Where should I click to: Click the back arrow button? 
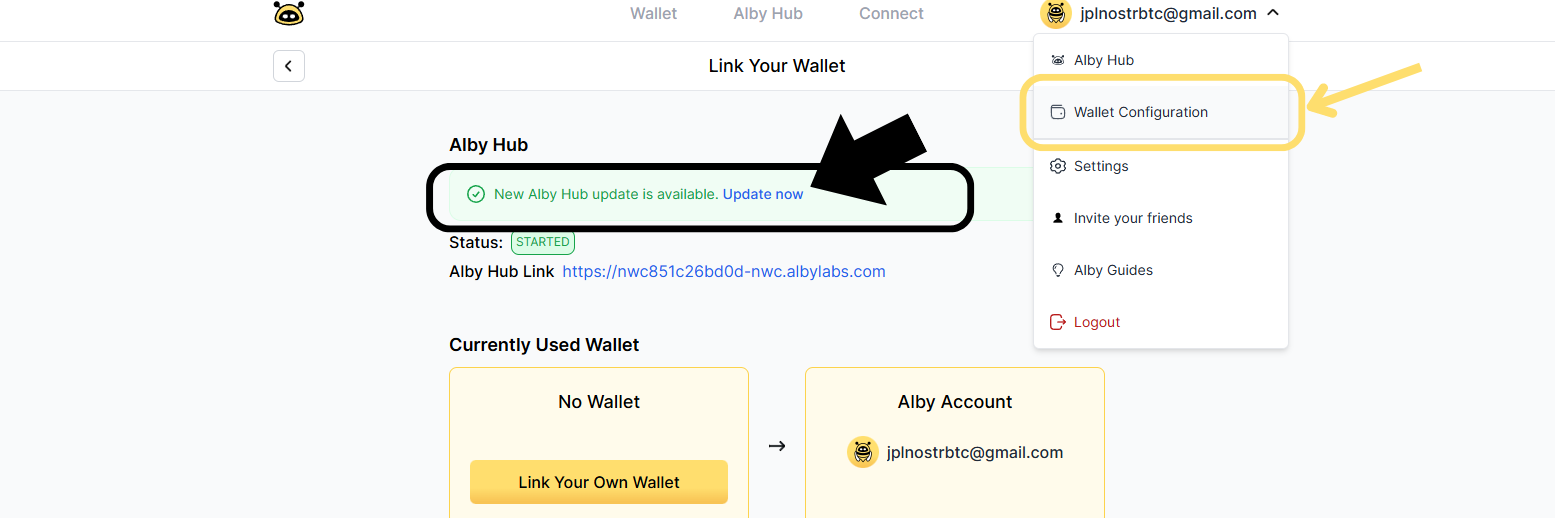288,66
